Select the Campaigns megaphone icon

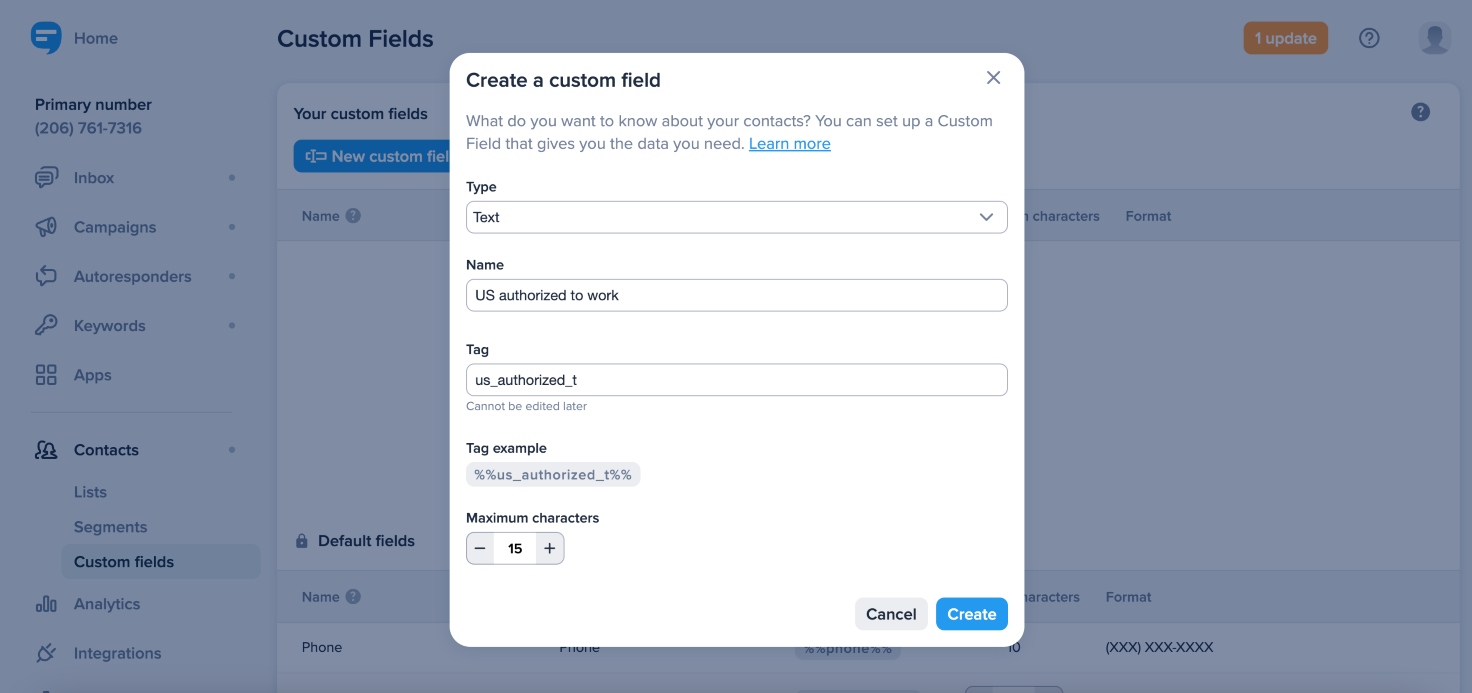pos(45,227)
